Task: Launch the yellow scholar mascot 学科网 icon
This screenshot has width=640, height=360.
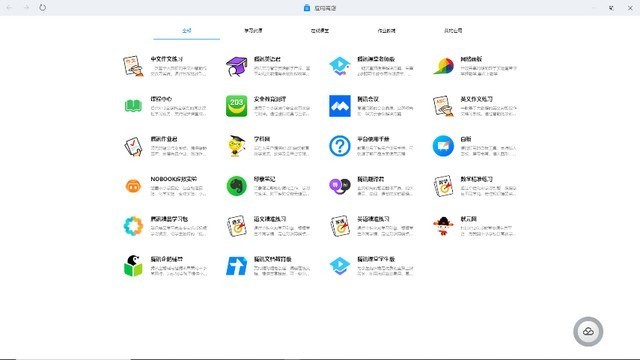Action: (236, 146)
